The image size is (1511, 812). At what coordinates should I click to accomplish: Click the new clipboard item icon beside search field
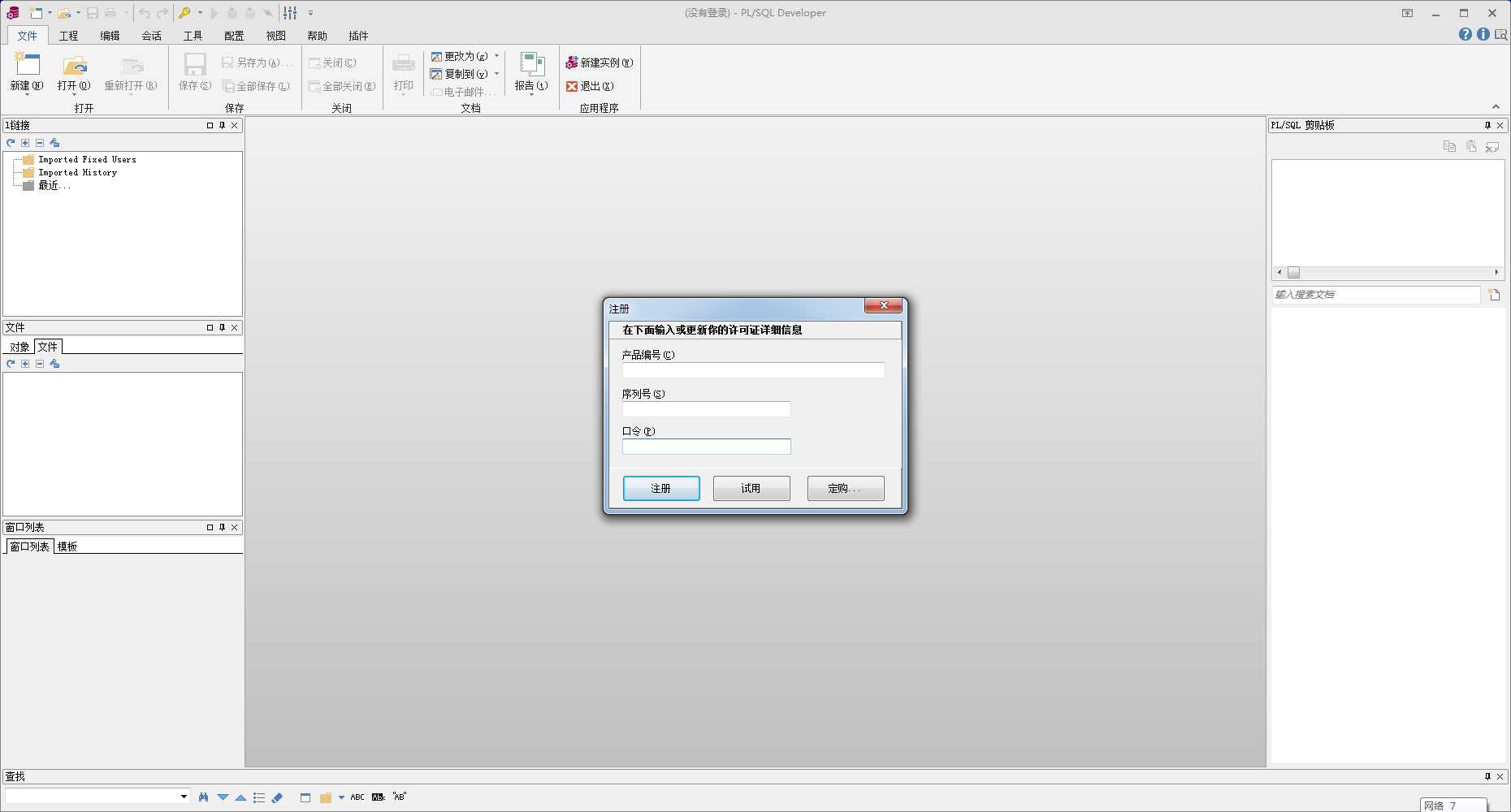click(x=1494, y=295)
